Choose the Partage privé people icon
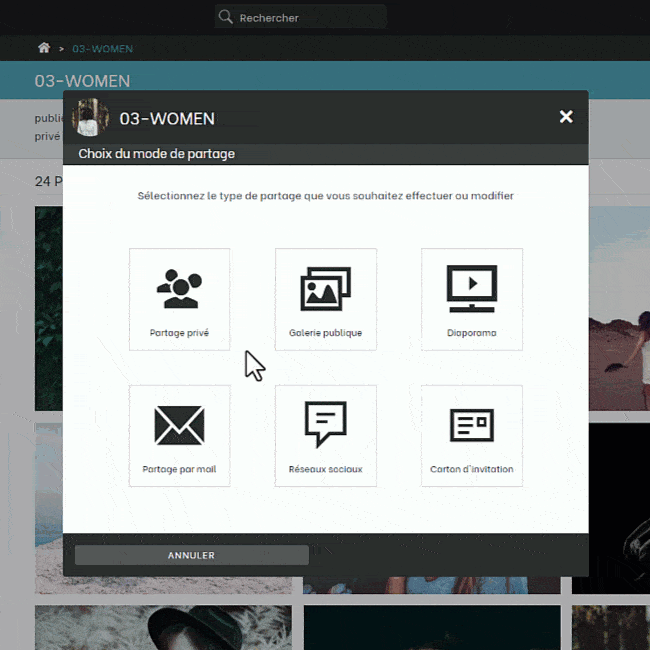650x650 pixels. coord(179,289)
